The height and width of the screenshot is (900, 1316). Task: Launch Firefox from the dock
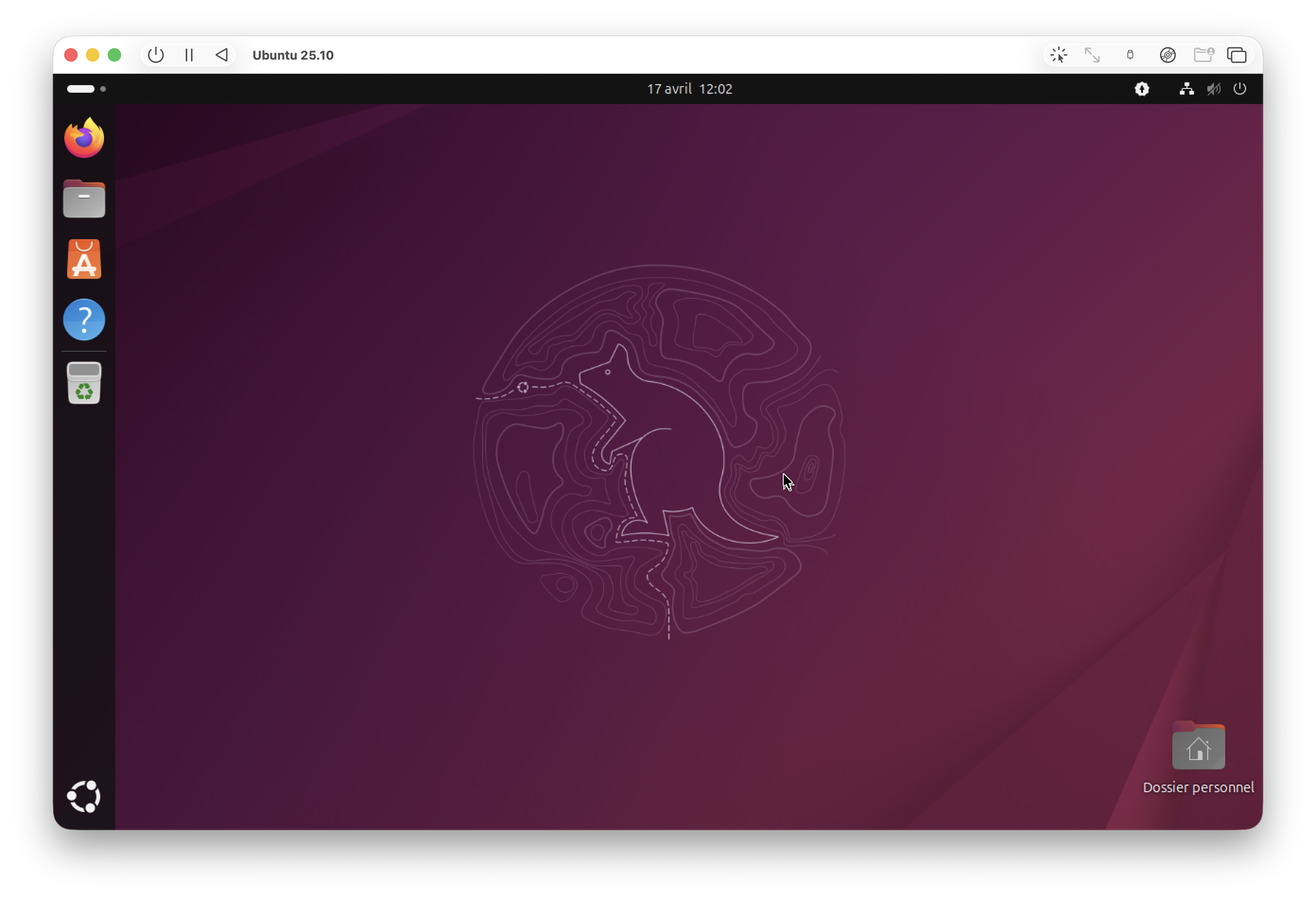[84, 138]
